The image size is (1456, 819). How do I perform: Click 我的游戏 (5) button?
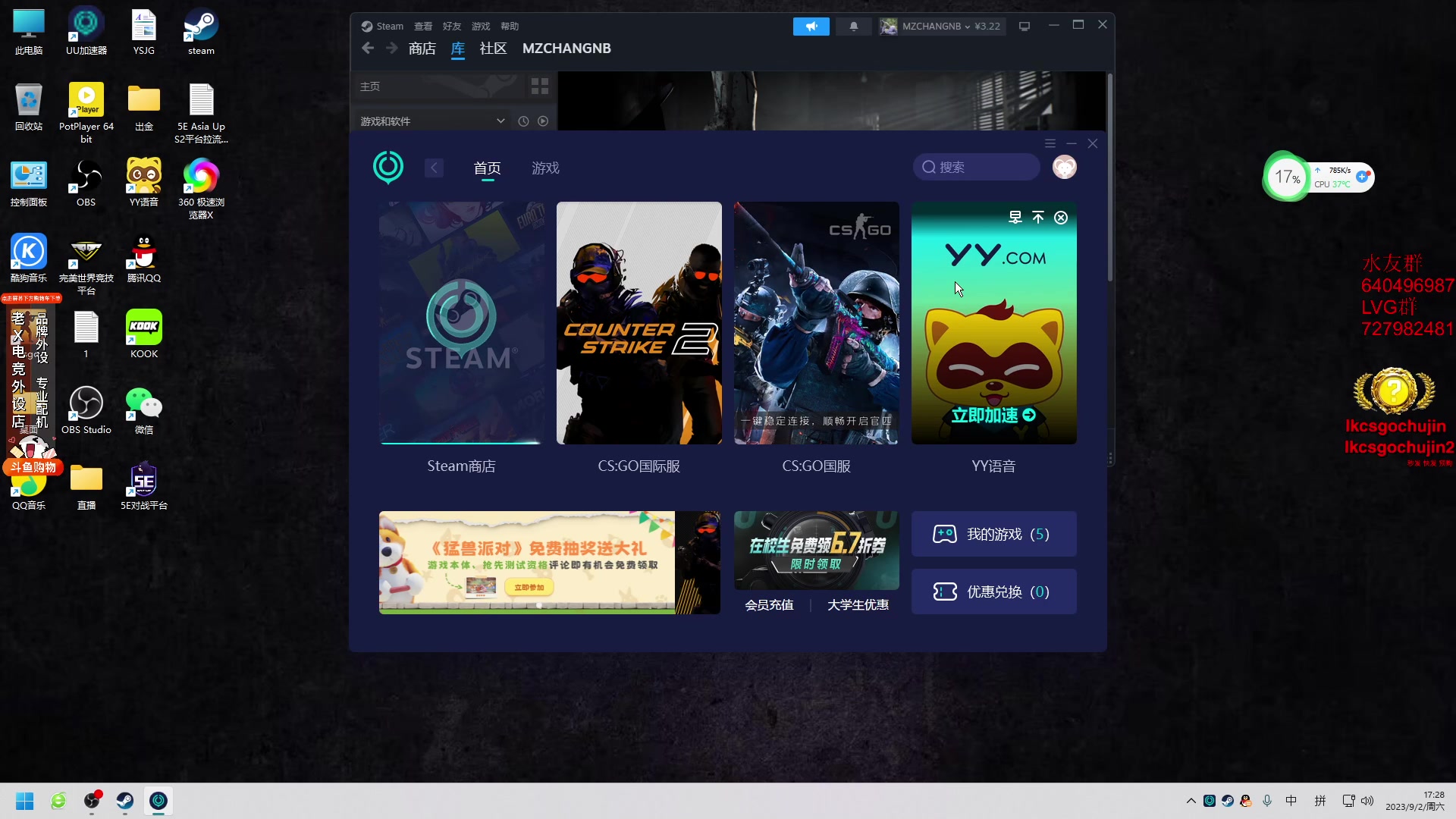[x=994, y=535]
